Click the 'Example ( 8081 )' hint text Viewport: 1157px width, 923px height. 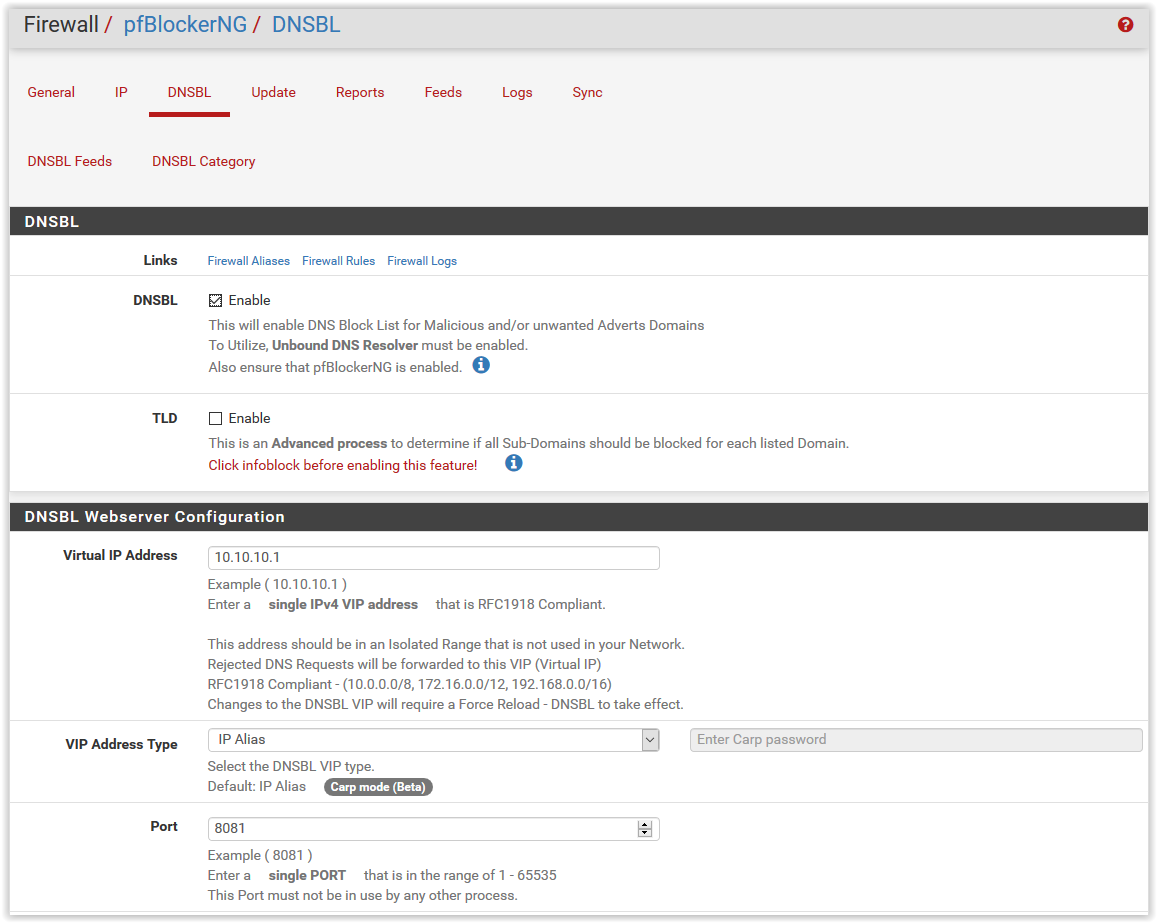260,855
